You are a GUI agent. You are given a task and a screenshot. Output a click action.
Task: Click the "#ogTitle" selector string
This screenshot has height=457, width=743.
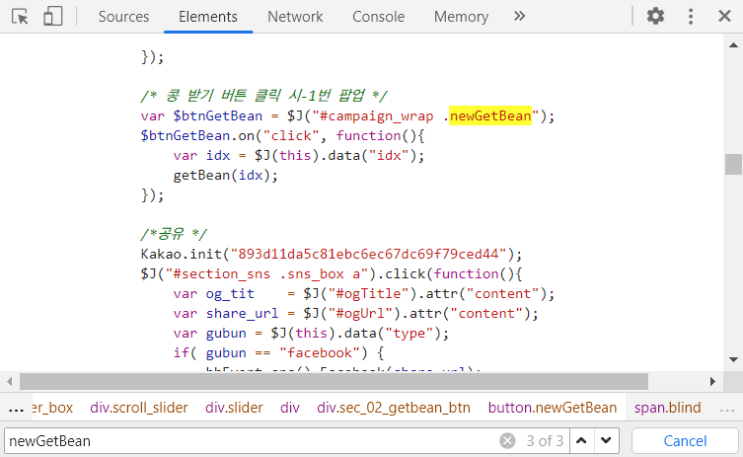tap(368, 293)
